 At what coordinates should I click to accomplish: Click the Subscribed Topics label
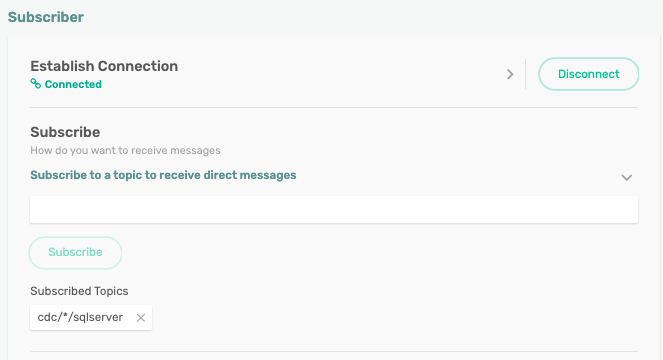pos(79,291)
